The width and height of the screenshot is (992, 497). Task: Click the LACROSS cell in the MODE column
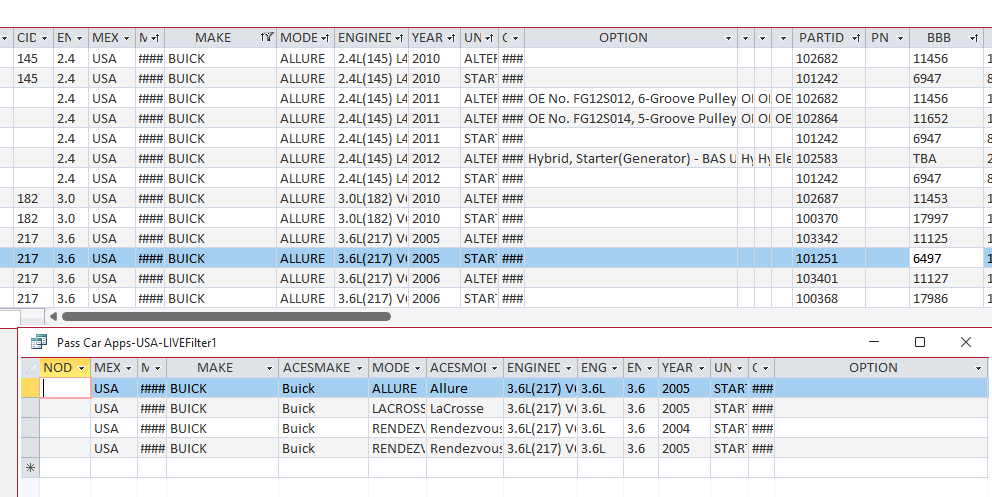tap(397, 408)
